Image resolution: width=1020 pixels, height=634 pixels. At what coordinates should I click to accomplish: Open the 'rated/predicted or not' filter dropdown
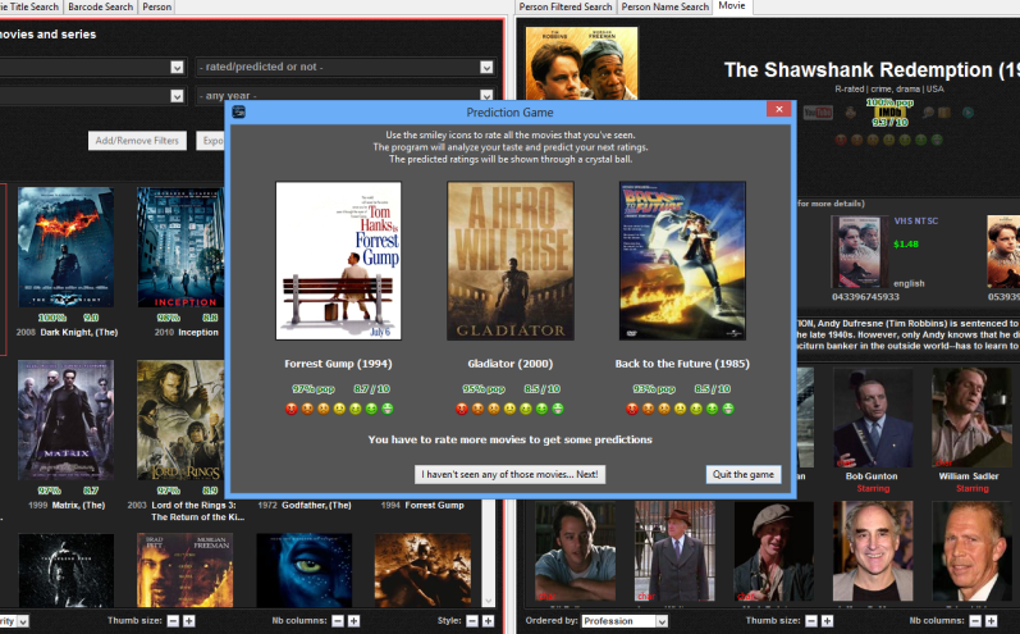(345, 67)
